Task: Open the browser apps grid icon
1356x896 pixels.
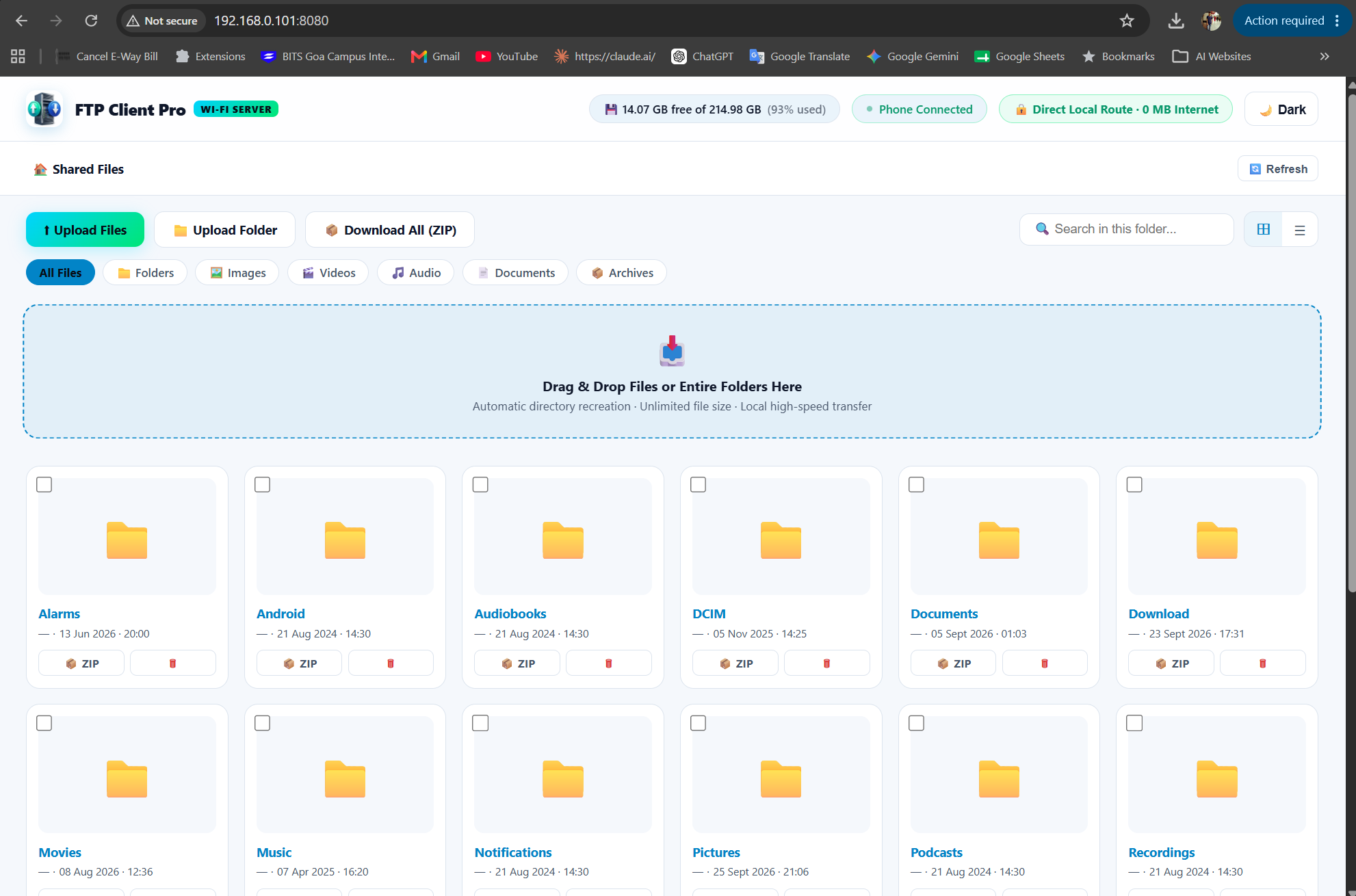Action: (x=18, y=56)
